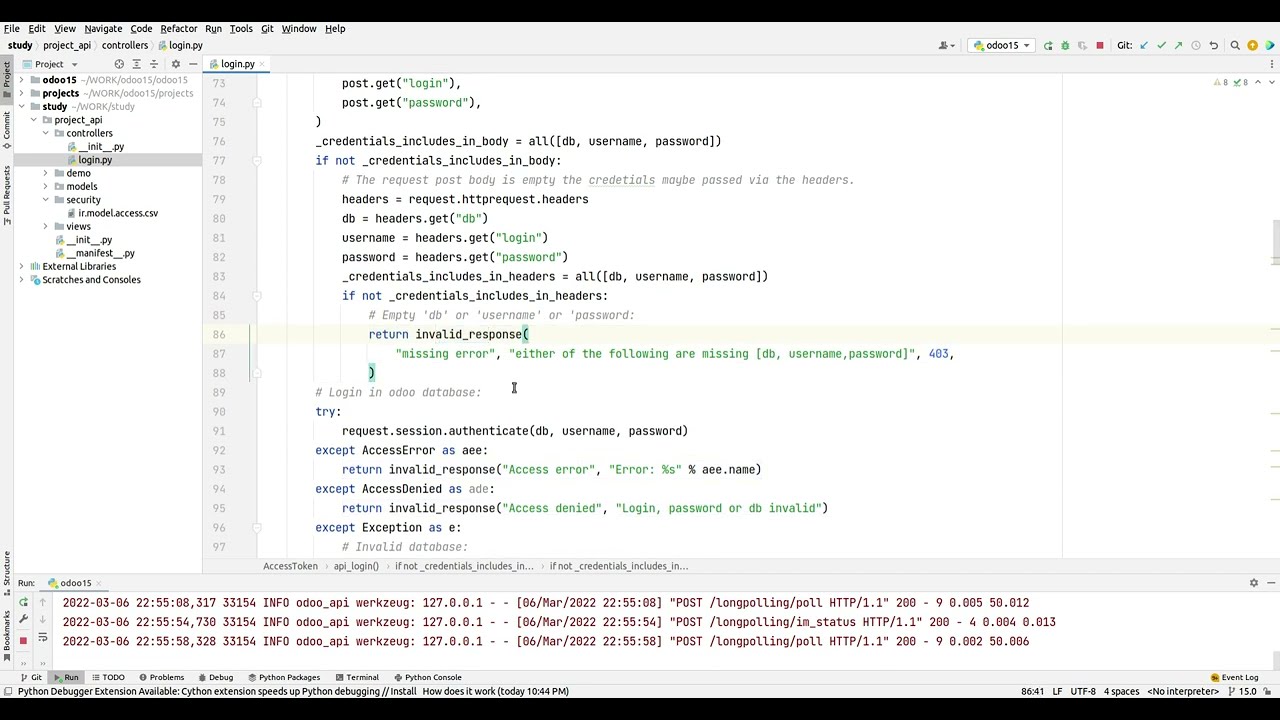The image size is (1280, 720).
Task: Expand the models folder
Action: [45, 186]
